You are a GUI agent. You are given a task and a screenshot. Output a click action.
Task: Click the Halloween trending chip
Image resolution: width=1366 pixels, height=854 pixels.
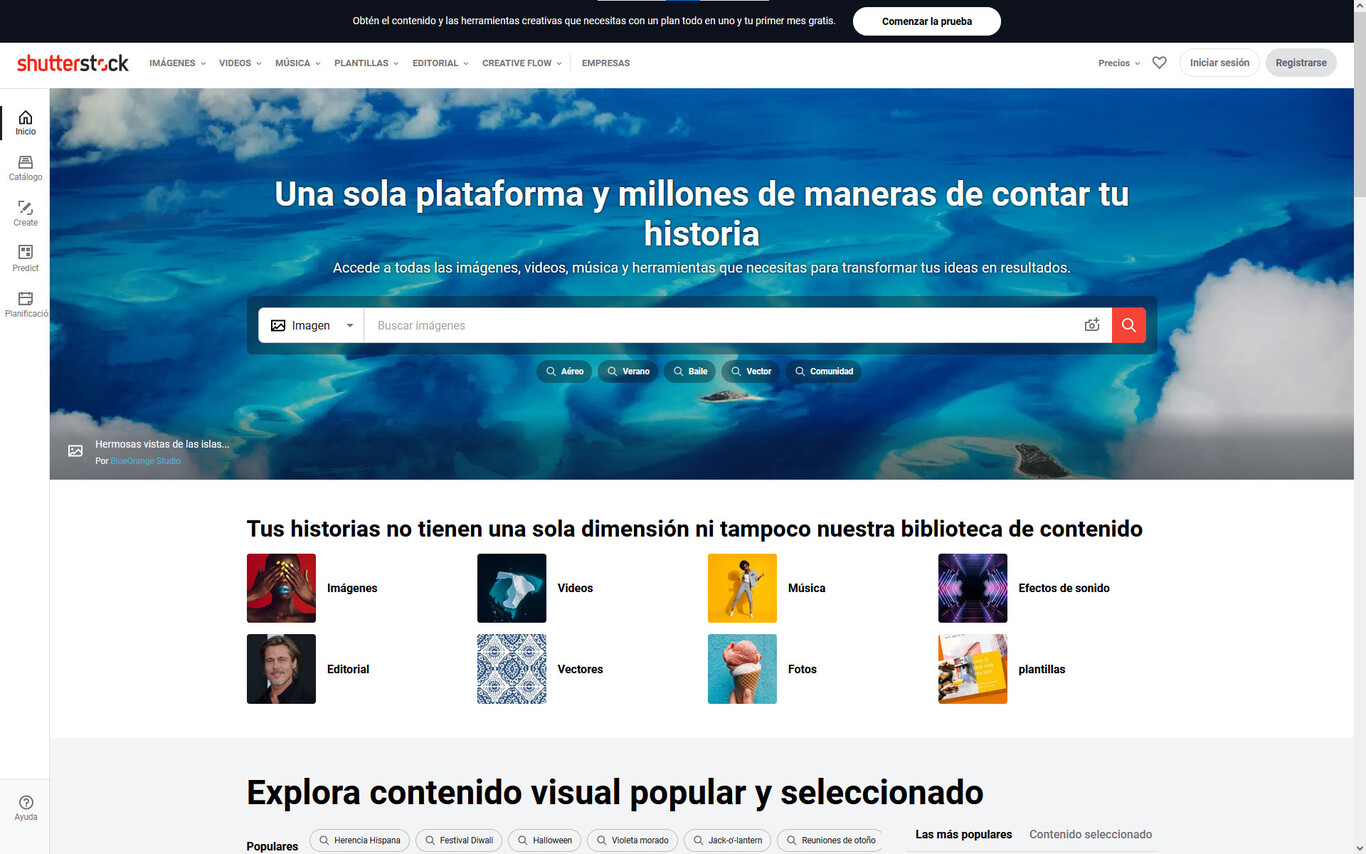(x=544, y=840)
